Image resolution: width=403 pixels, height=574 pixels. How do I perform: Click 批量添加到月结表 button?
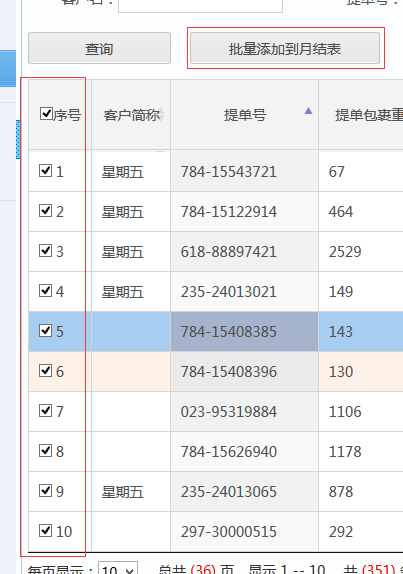point(285,48)
